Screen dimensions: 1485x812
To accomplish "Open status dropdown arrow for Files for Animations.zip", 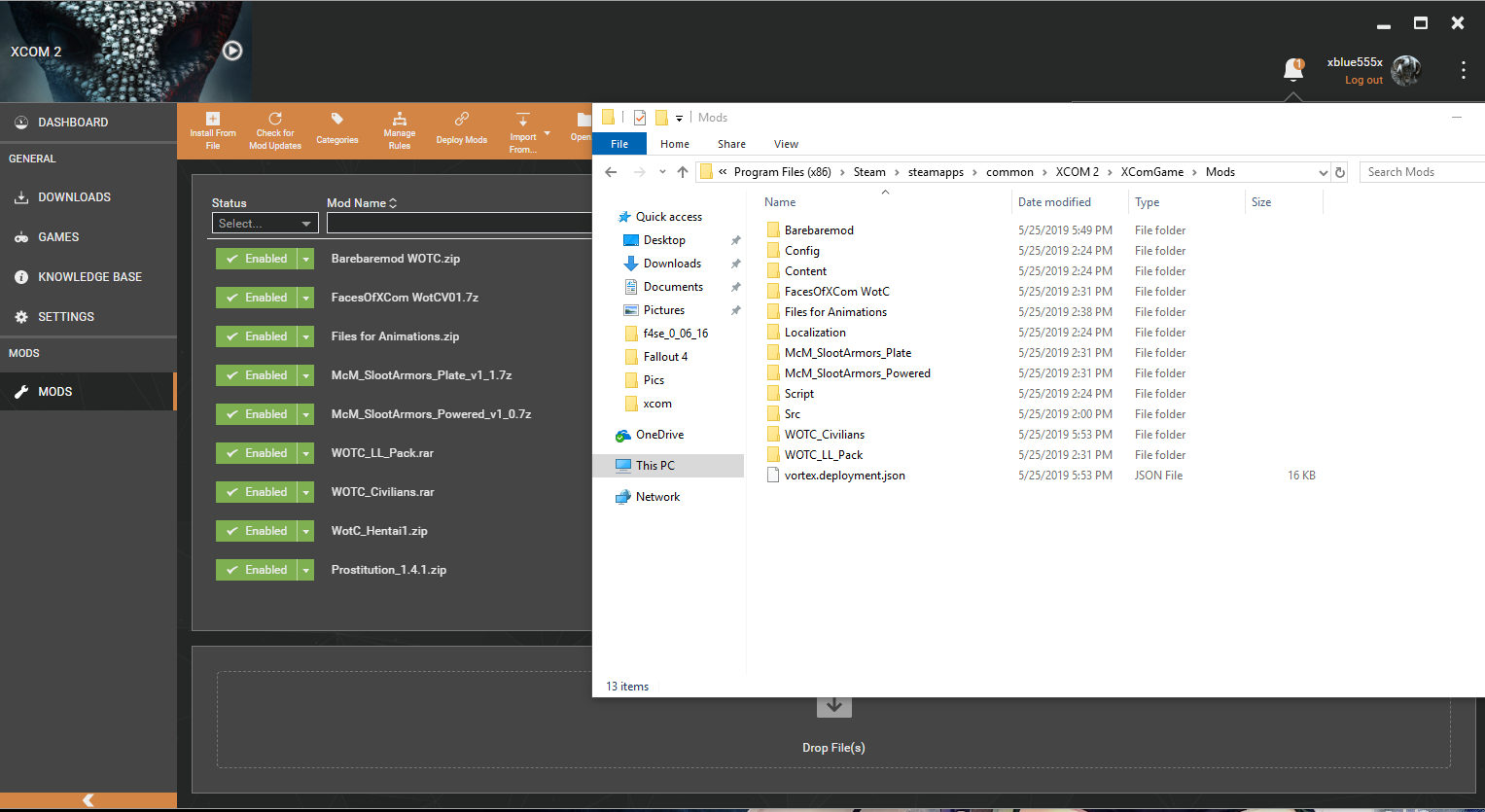I will pyautogui.click(x=306, y=336).
